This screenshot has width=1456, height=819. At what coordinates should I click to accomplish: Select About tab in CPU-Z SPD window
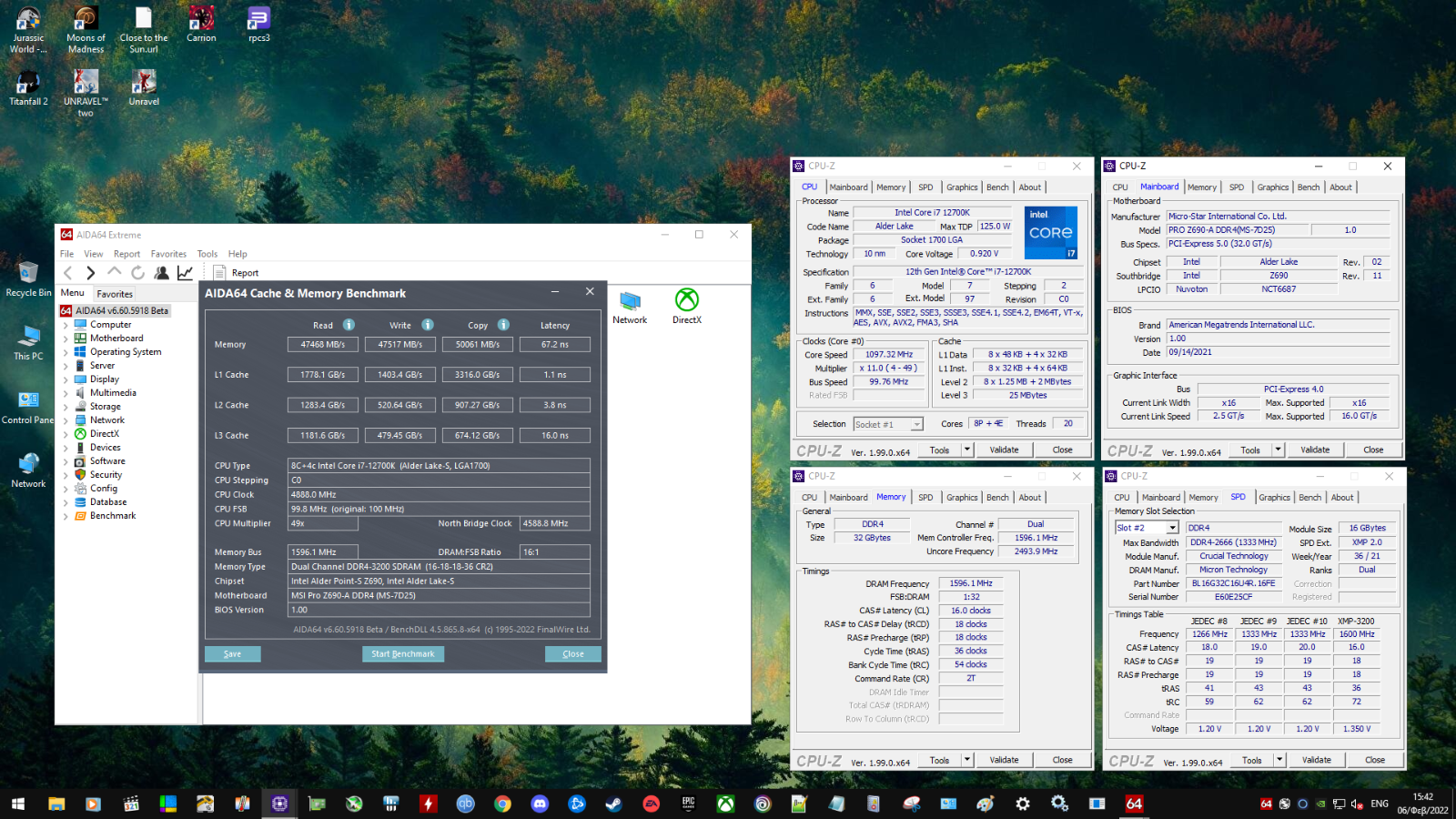click(1342, 498)
